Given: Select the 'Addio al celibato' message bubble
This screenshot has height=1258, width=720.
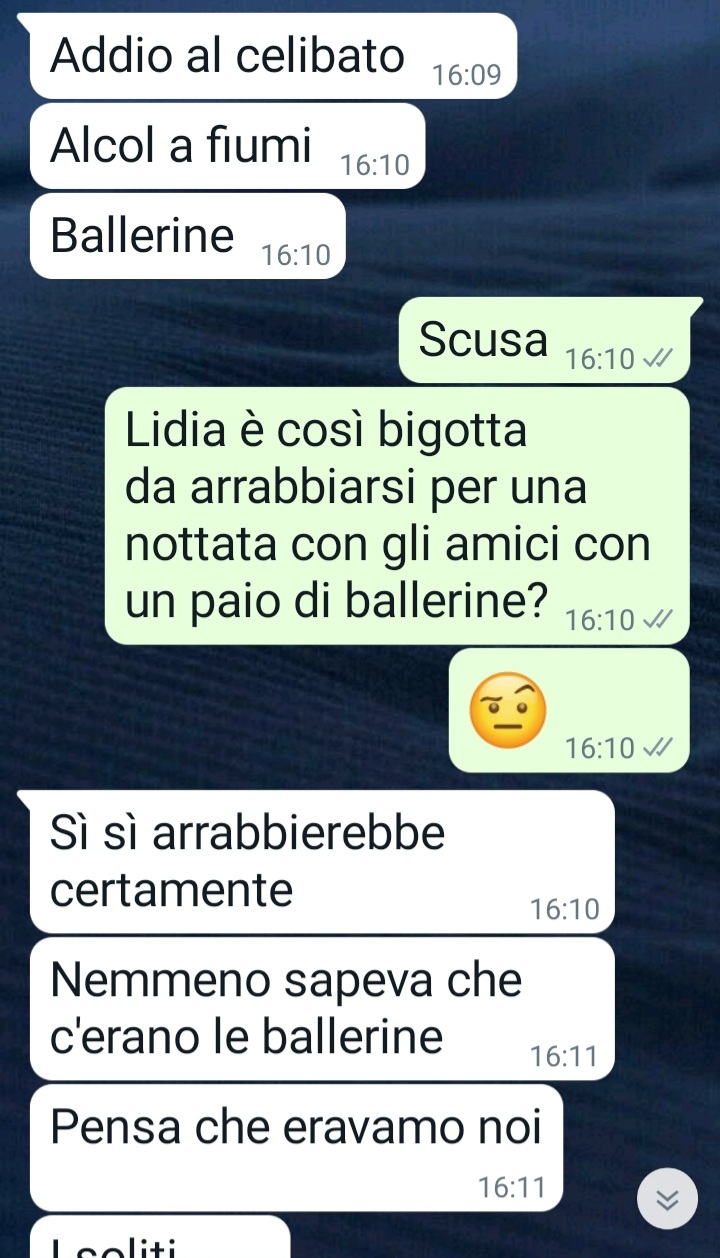Looking at the screenshot, I should 273,56.
